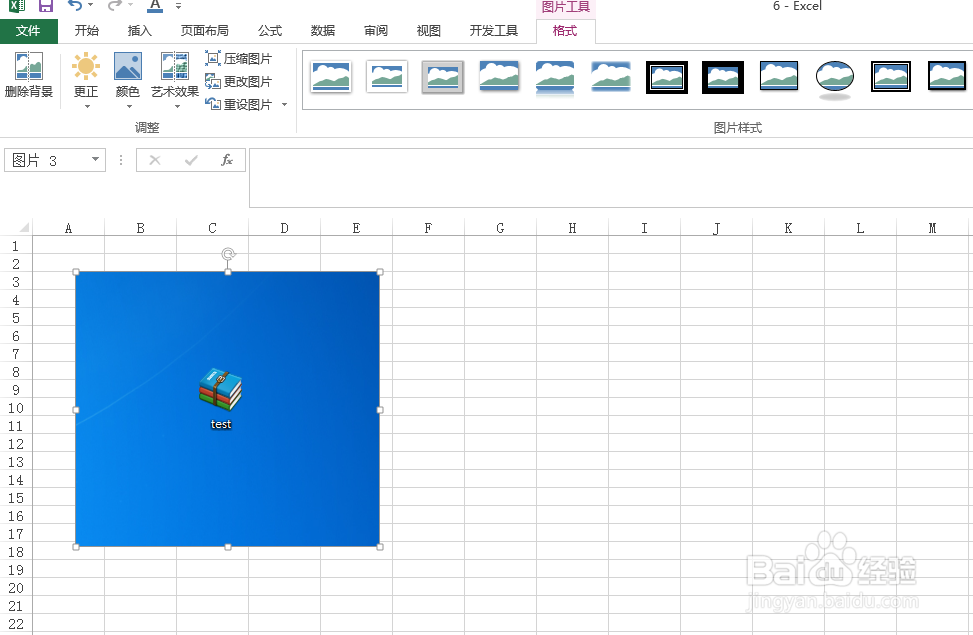
Task: Expand the Color dropdown arrow below 颜色
Action: click(129, 107)
